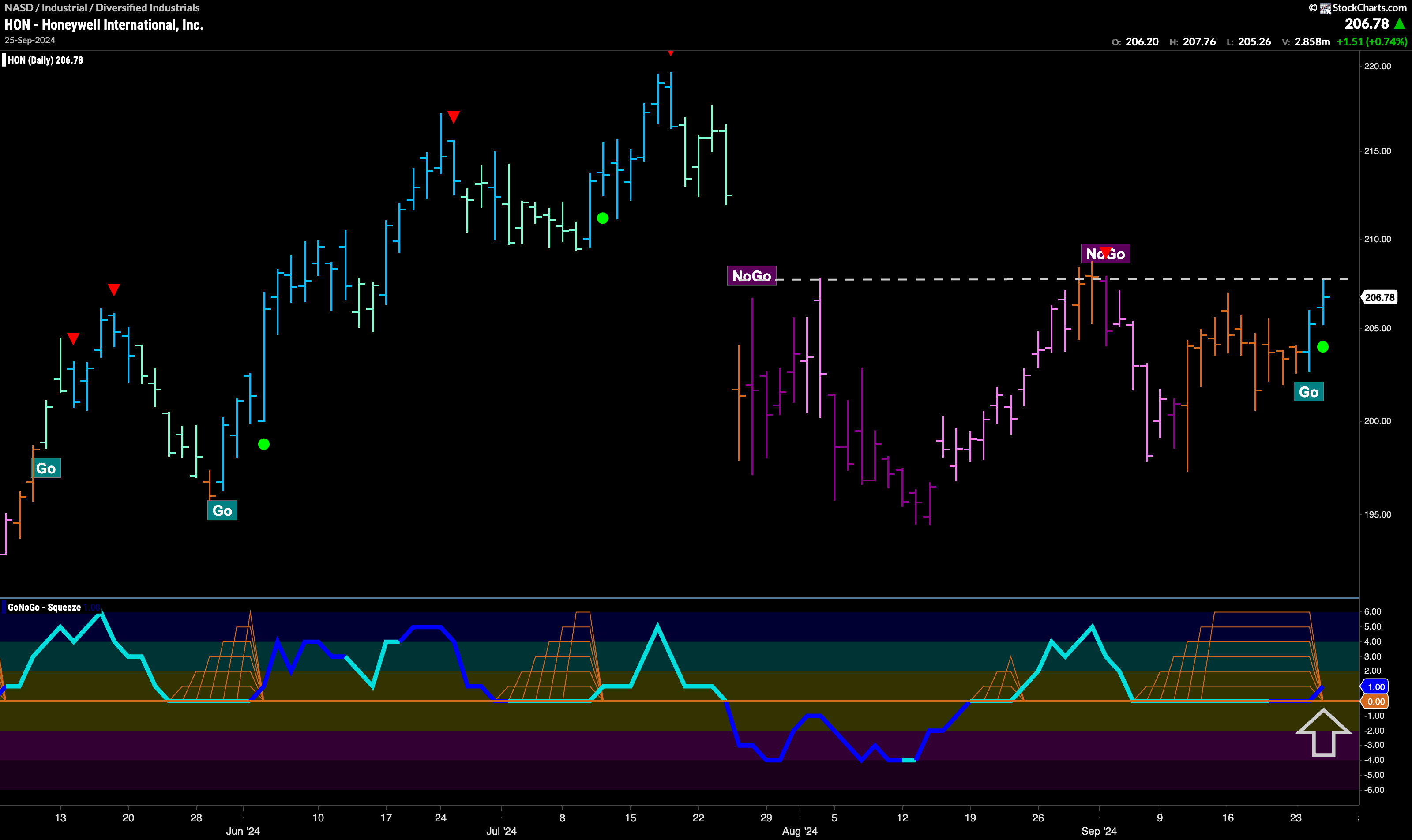Viewport: 1412px width, 840px height.
Task: Click the Aug '24 month axis label
Action: point(800,831)
